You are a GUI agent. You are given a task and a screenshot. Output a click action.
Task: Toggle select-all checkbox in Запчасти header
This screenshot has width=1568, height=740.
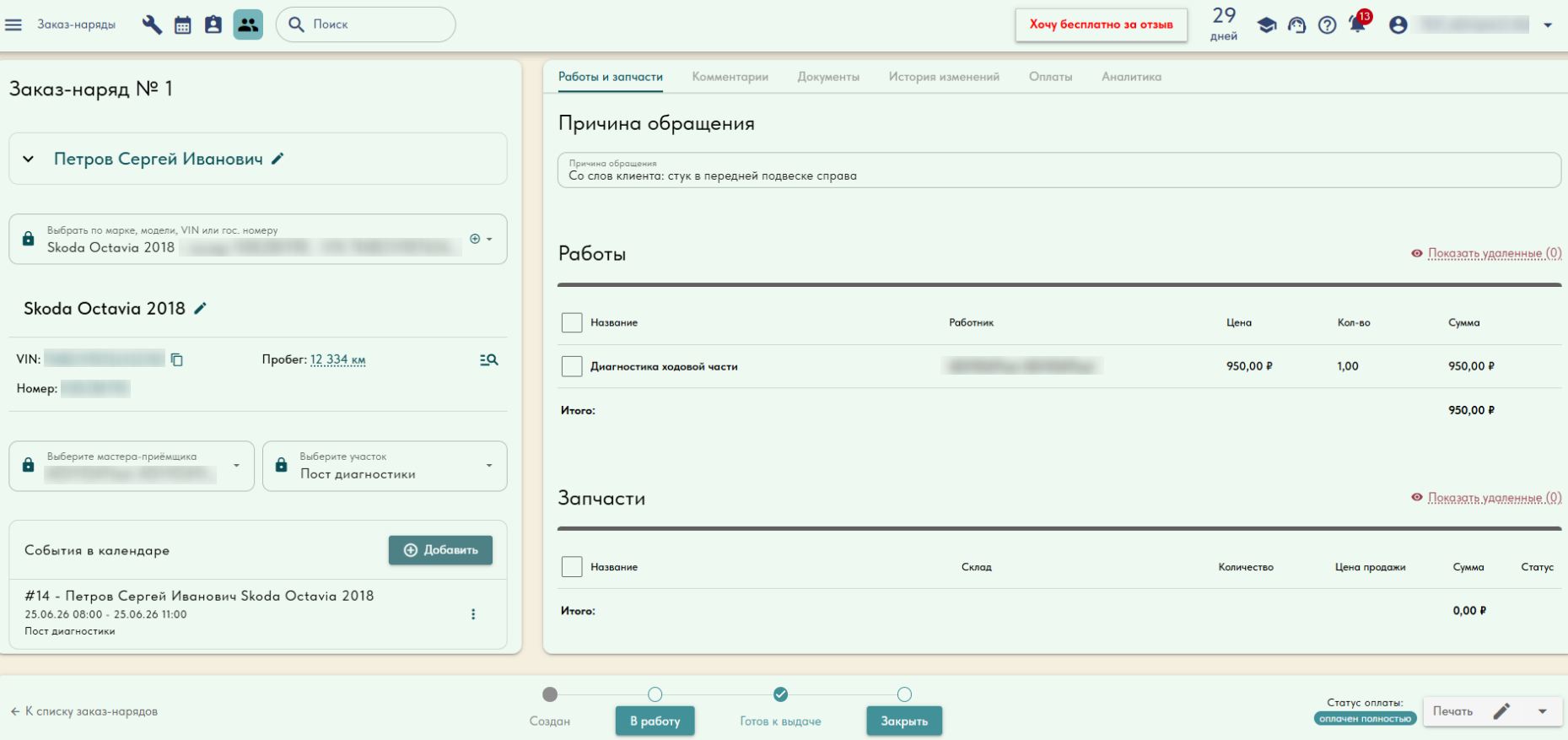(572, 567)
